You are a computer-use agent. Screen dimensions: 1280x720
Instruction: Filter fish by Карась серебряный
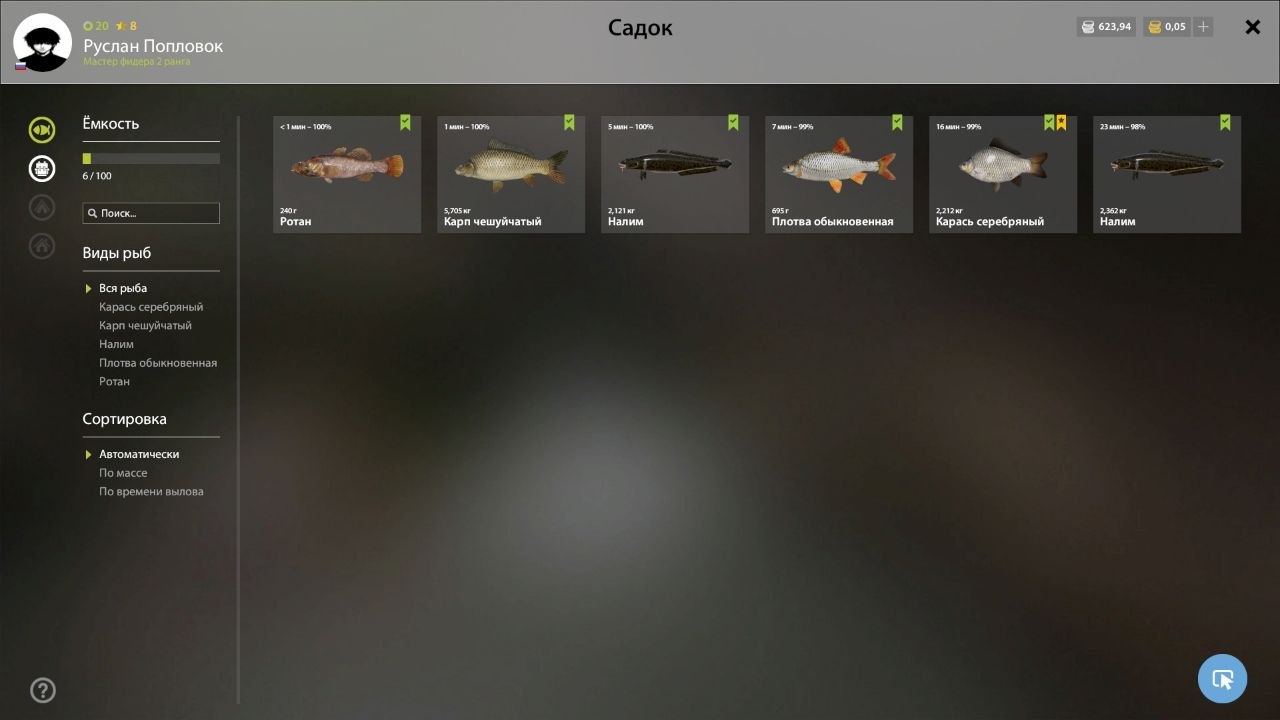pos(151,307)
